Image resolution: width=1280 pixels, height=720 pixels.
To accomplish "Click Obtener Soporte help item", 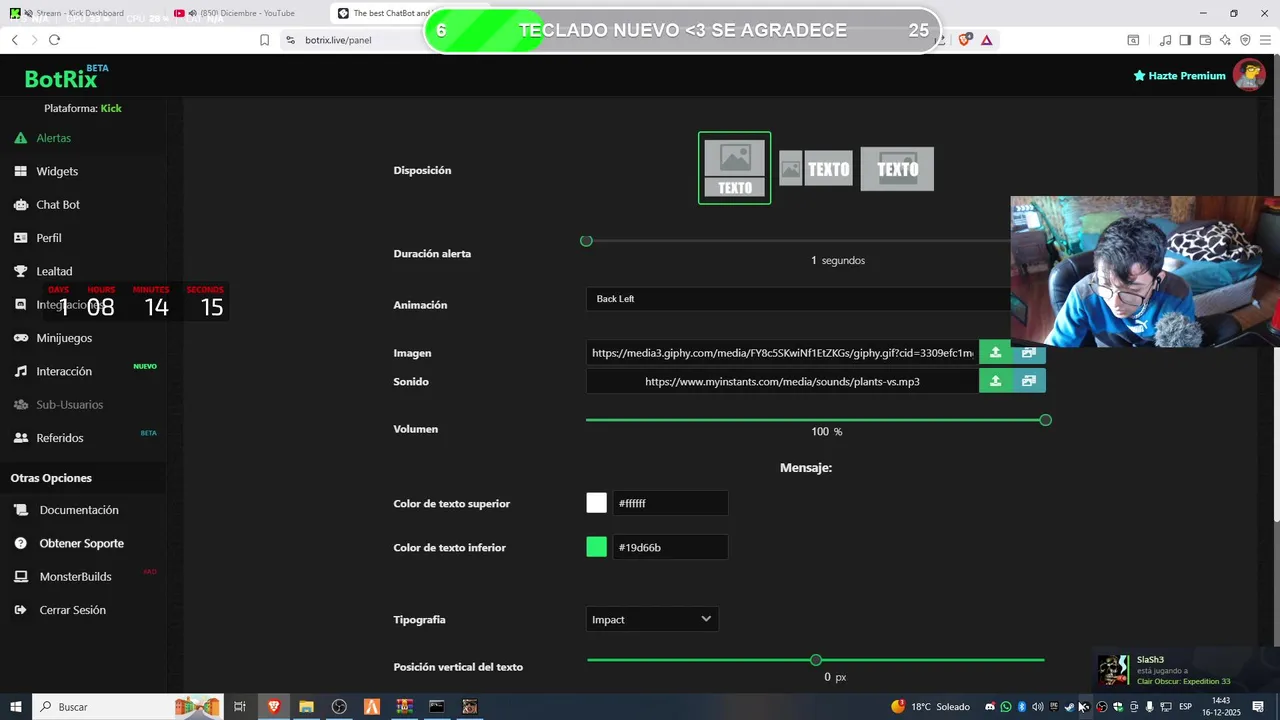I will tap(82, 543).
